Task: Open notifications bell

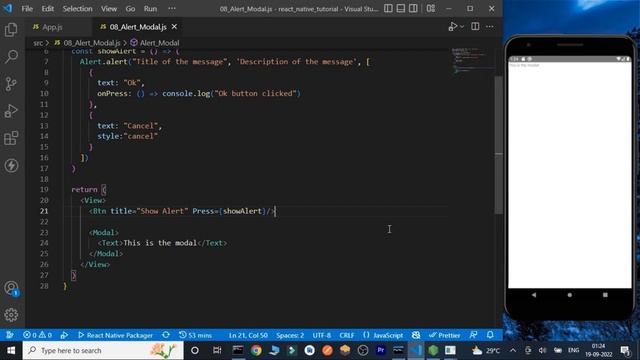Action: [490, 335]
